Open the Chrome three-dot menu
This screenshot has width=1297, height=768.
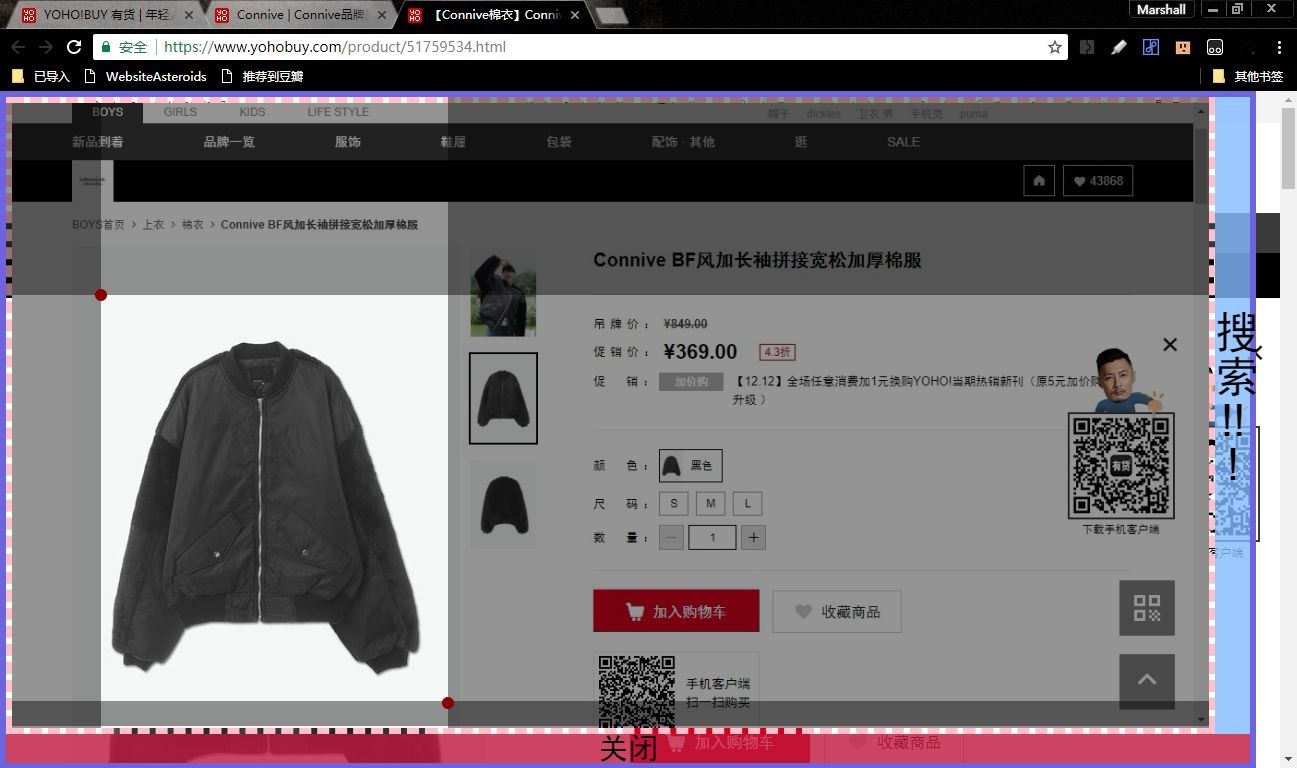pos(1279,47)
